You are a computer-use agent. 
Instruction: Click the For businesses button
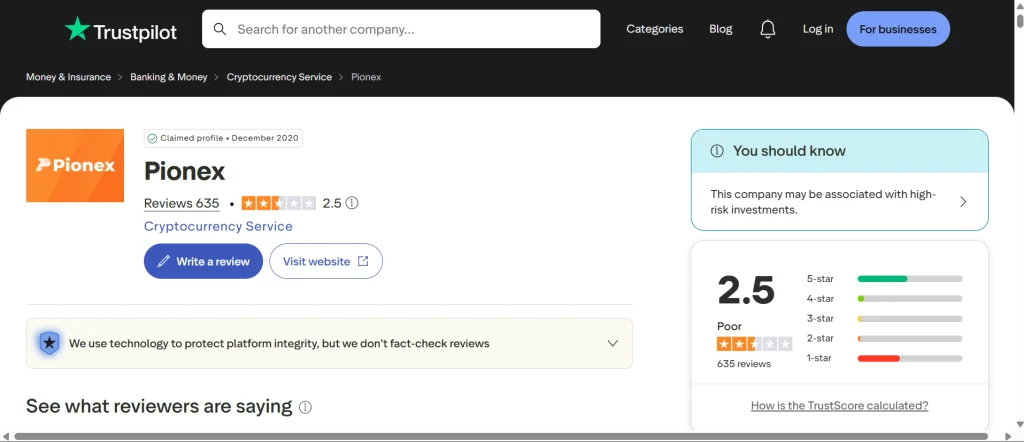(x=898, y=29)
